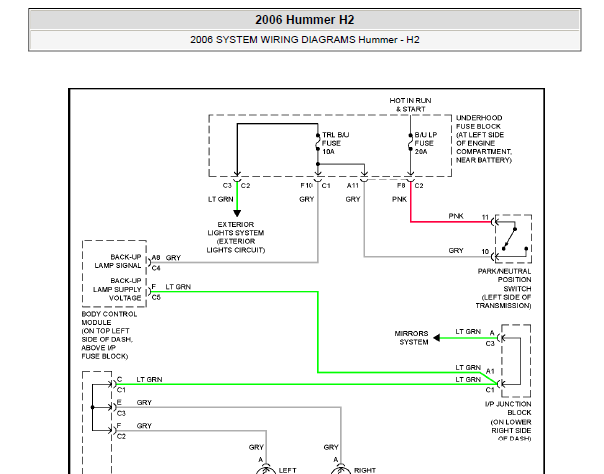This screenshot has height=474, width=604.
Task: Click the "A11" connector pin label
Action: click(x=352, y=186)
